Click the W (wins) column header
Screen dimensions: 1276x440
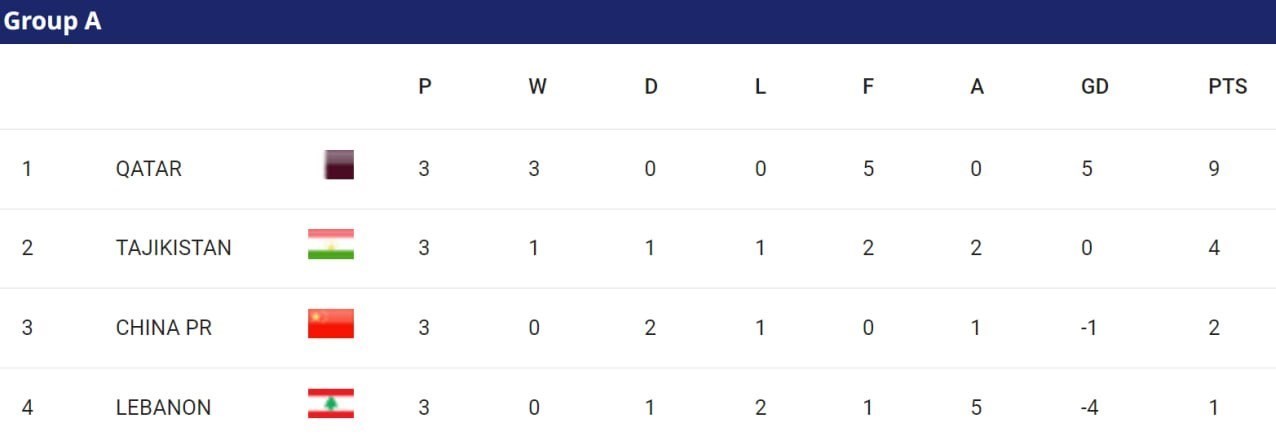[x=537, y=87]
